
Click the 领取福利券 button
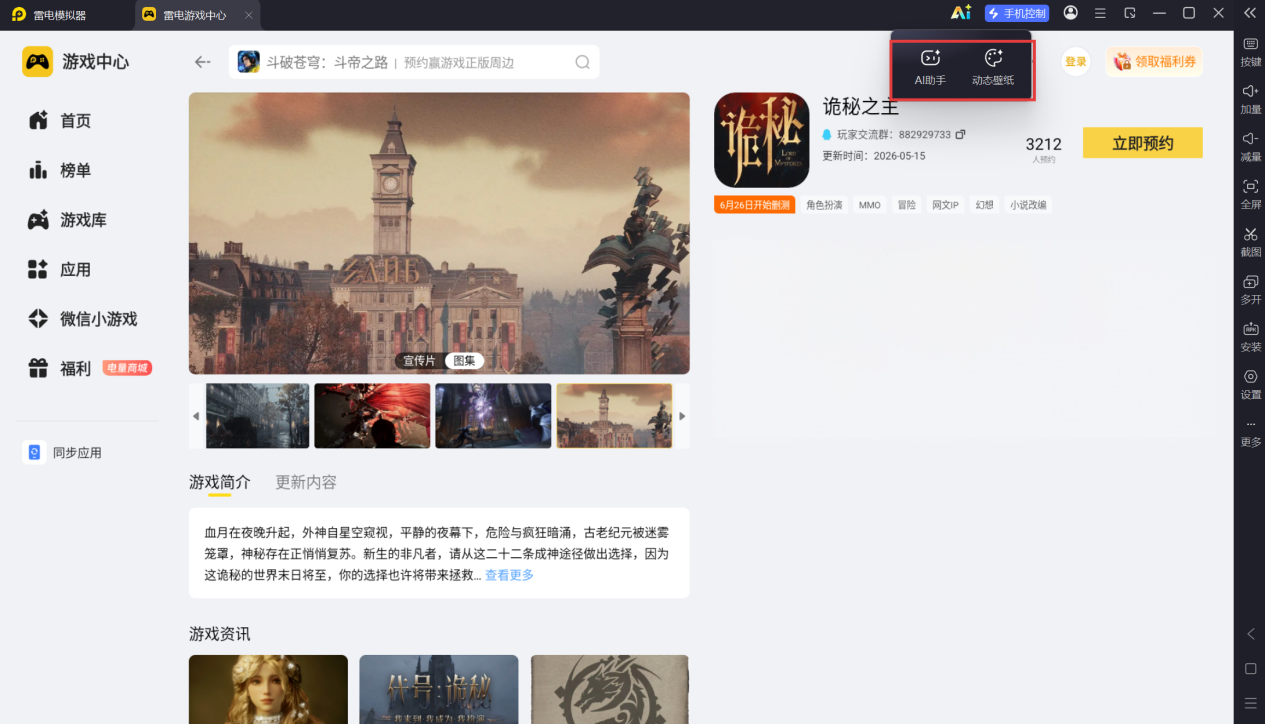click(x=1154, y=62)
